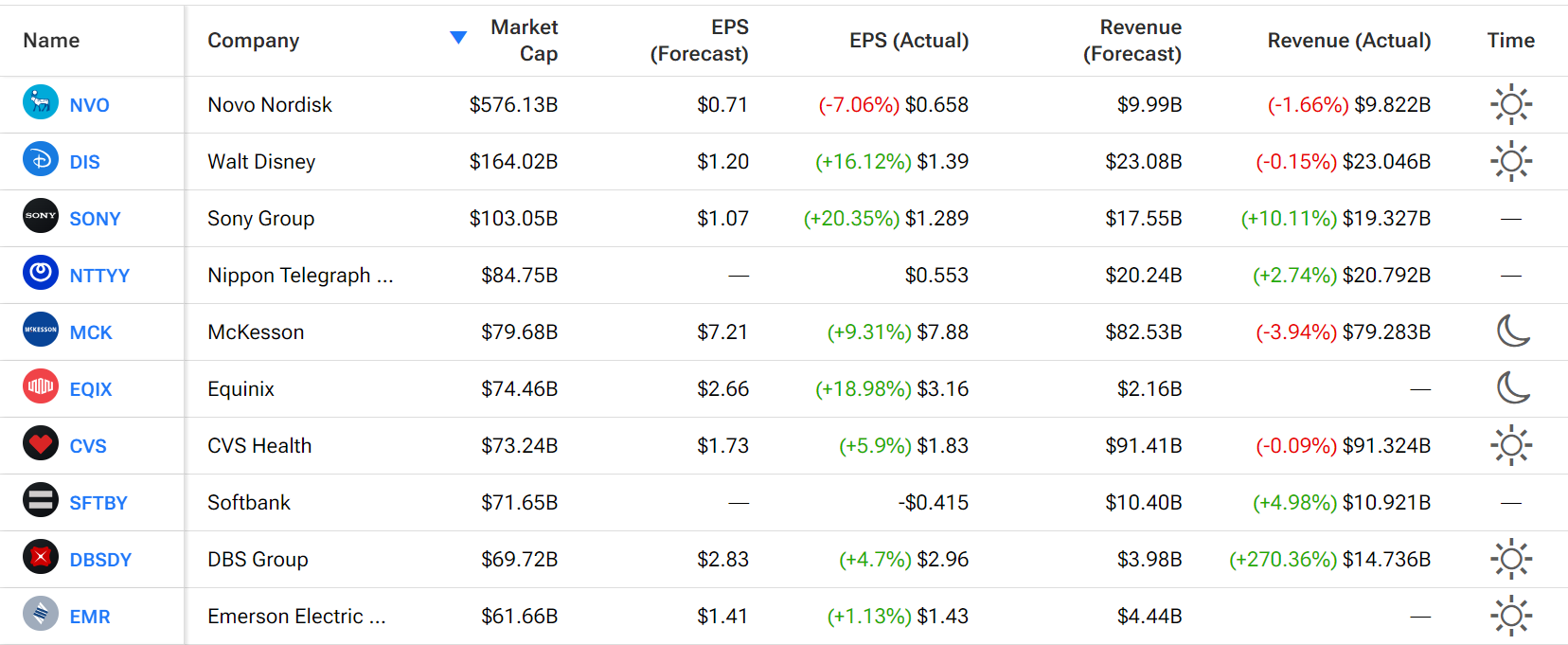Click the Walt Disney logo icon
Viewport: 1568px width, 645px height.
[x=41, y=158]
